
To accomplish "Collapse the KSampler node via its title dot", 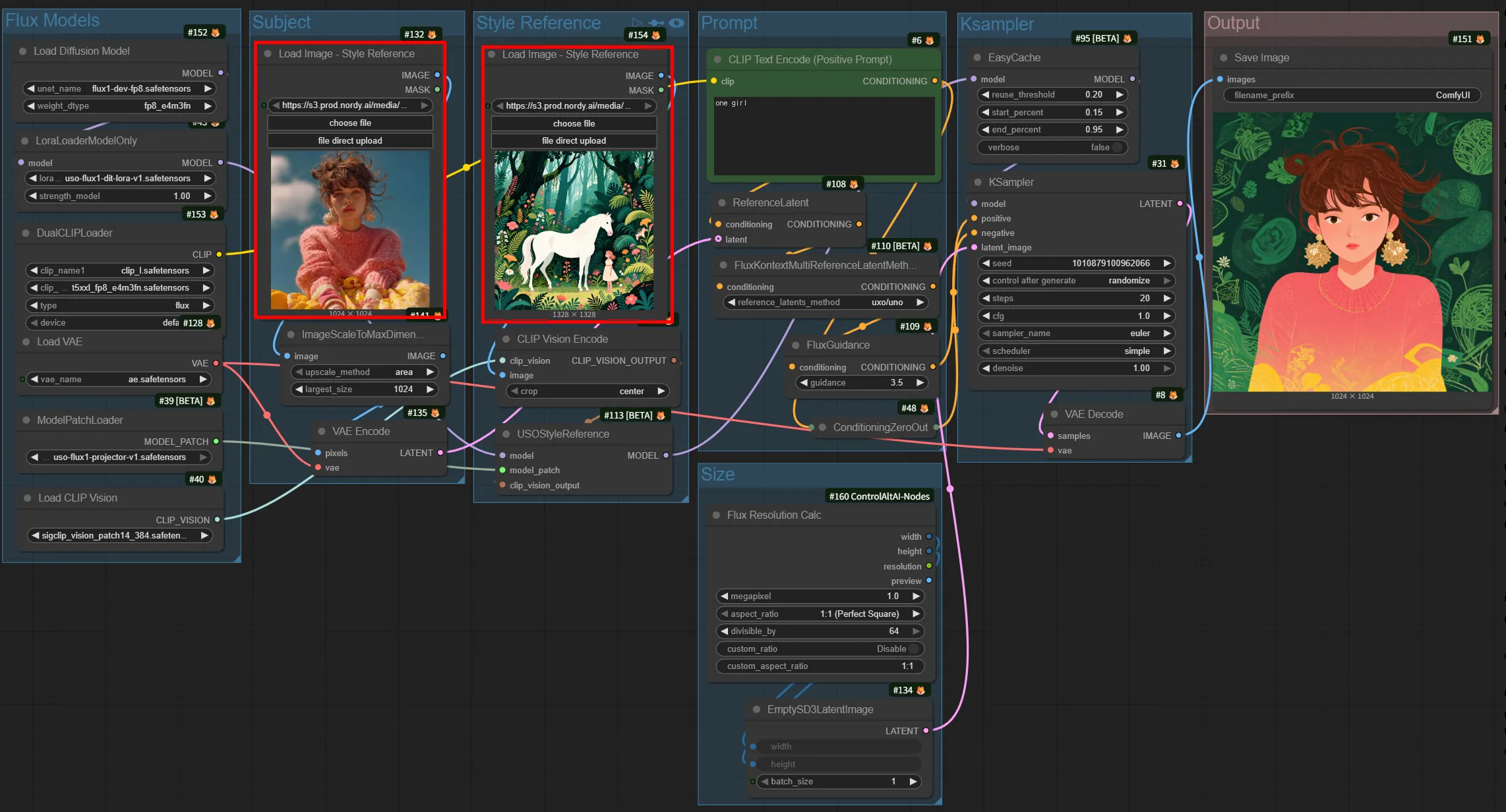I will (978, 183).
